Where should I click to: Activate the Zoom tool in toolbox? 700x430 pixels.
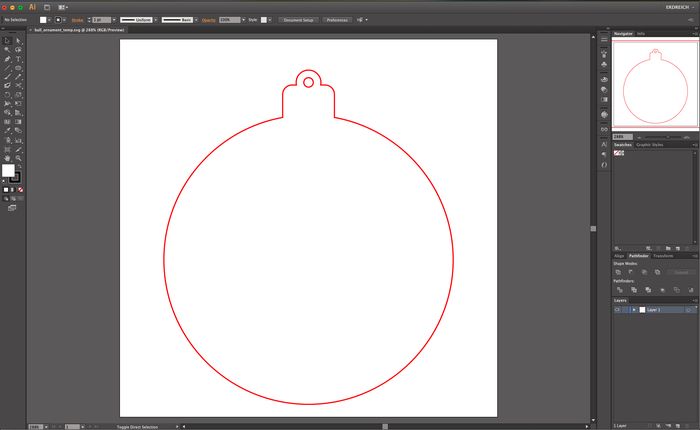(18, 158)
